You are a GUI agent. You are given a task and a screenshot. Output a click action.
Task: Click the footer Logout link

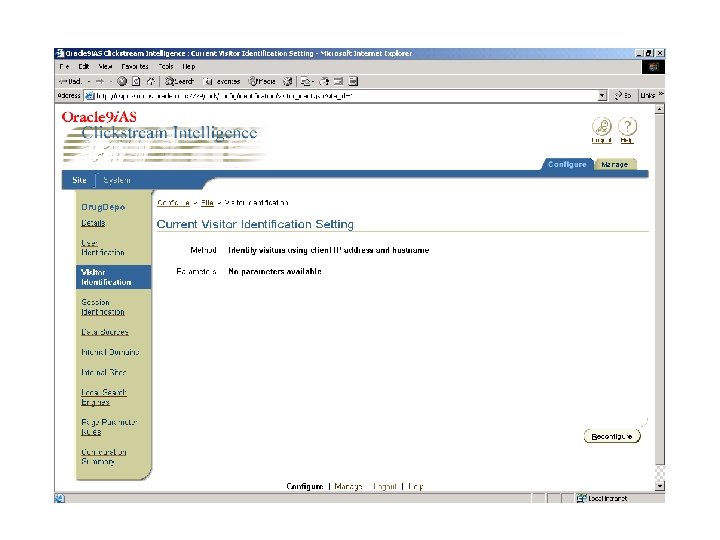[385, 486]
